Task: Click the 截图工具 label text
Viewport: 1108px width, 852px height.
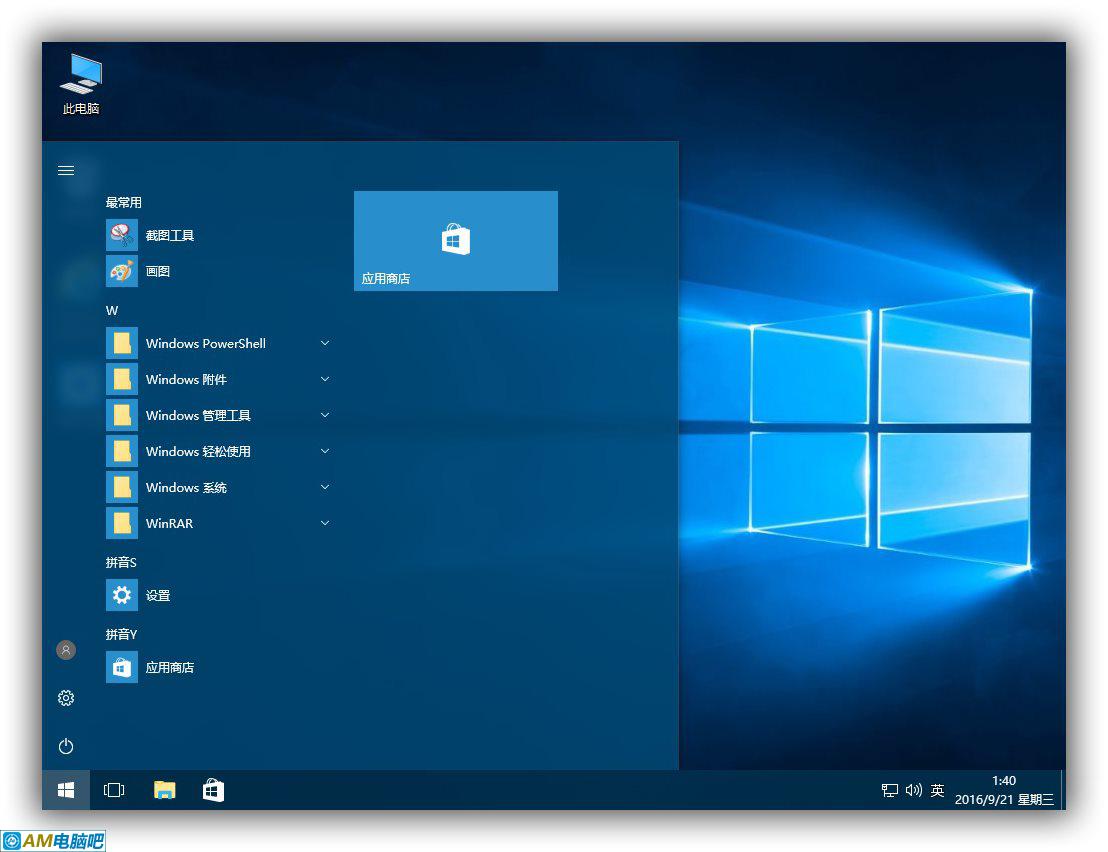Action: pos(170,235)
